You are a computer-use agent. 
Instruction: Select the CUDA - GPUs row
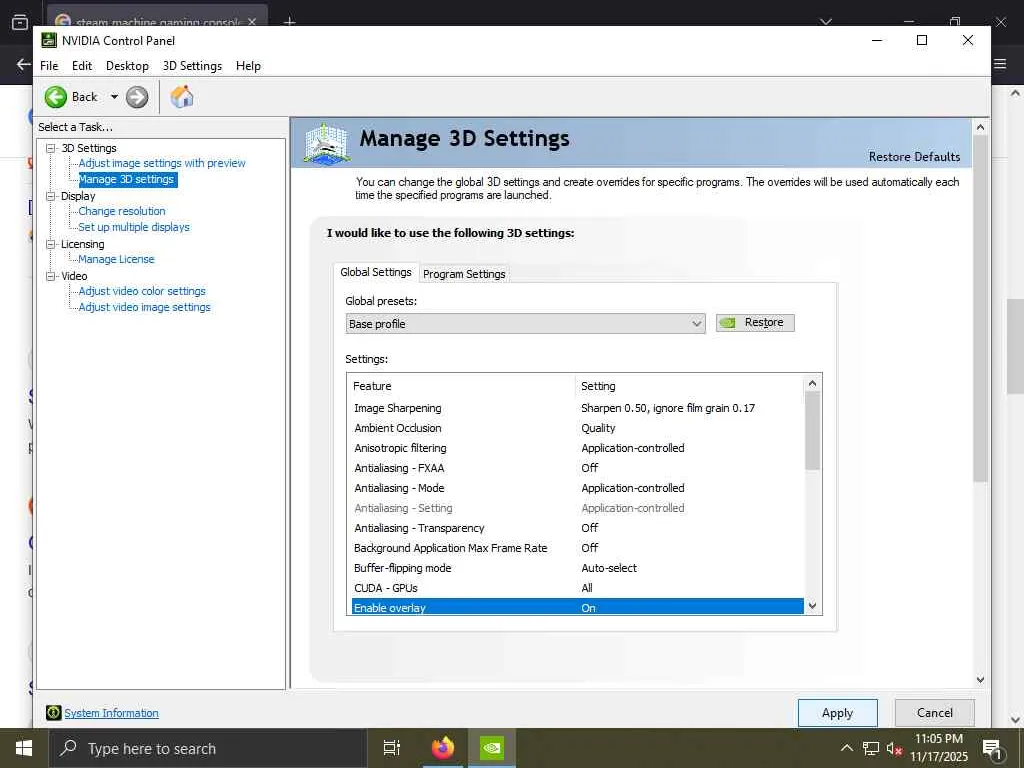click(577, 588)
